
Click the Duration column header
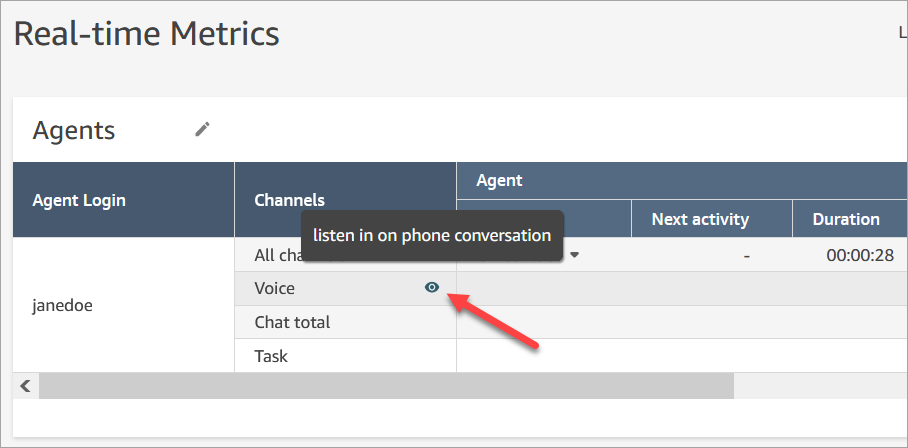[846, 219]
